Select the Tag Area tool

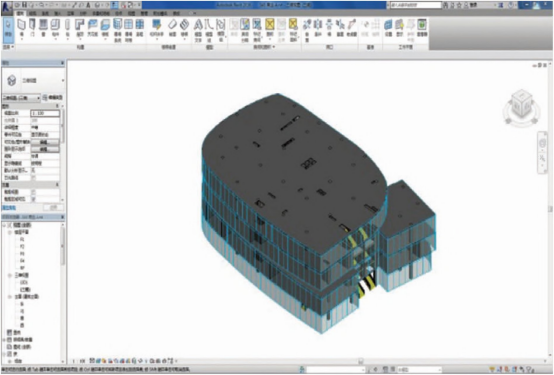[x=293, y=30]
